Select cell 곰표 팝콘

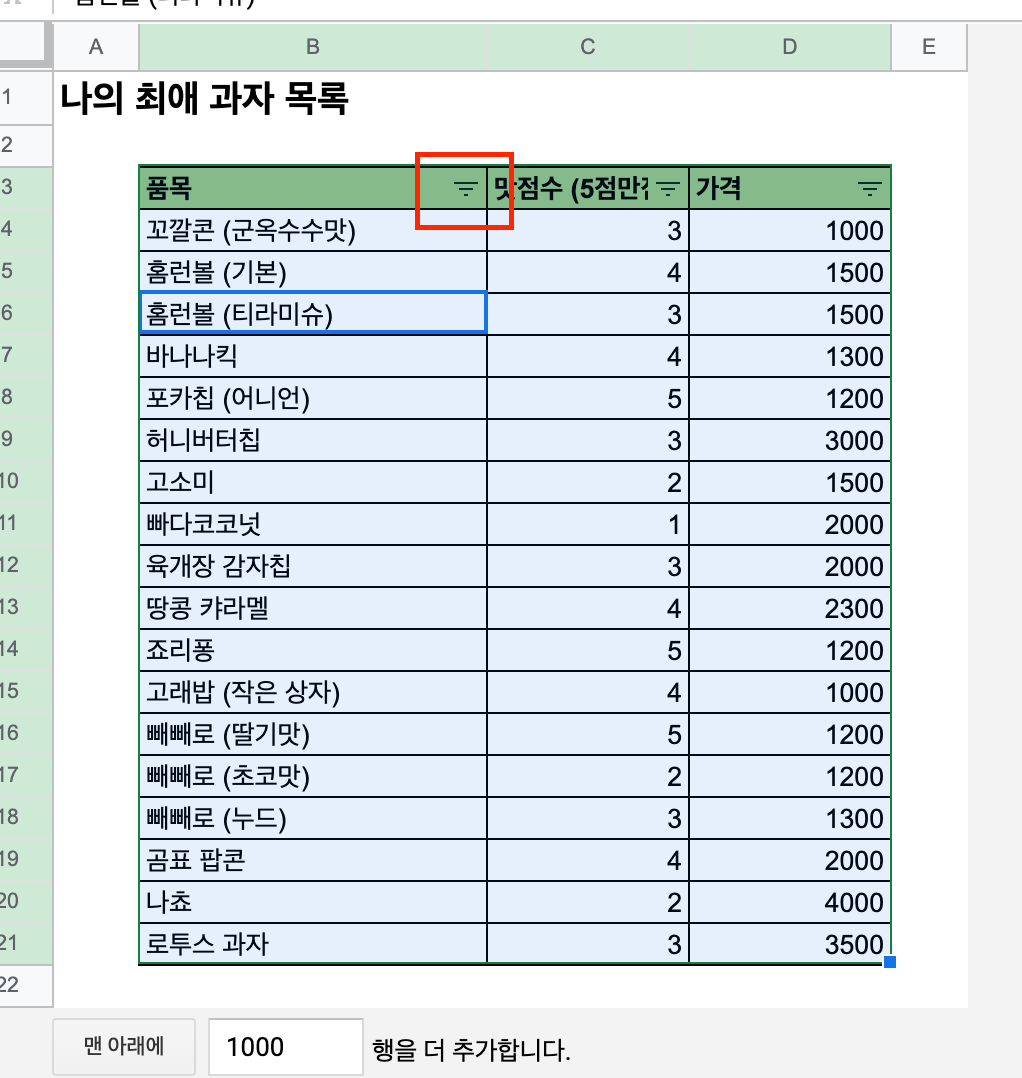point(313,860)
